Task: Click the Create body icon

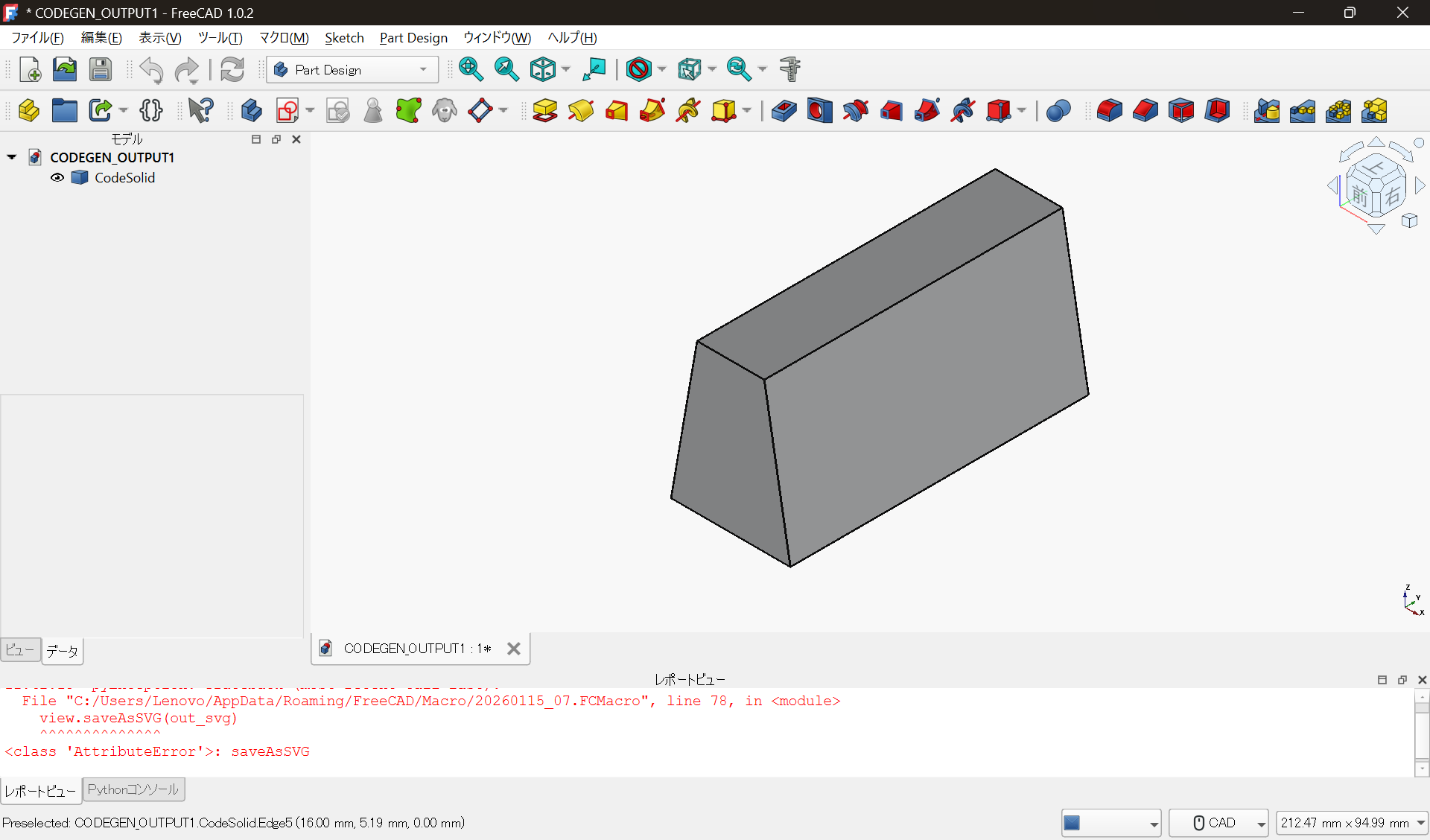Action: pyautogui.click(x=251, y=111)
